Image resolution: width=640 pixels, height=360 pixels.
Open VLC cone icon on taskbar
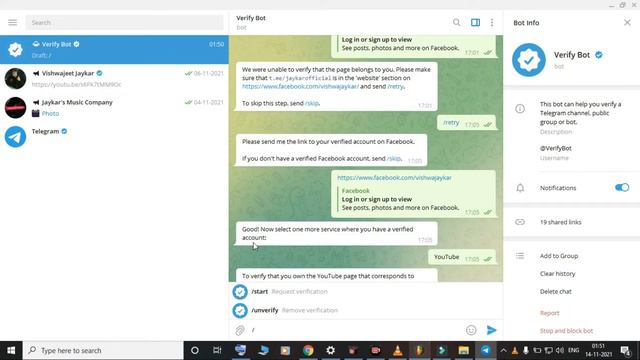pos(398,350)
